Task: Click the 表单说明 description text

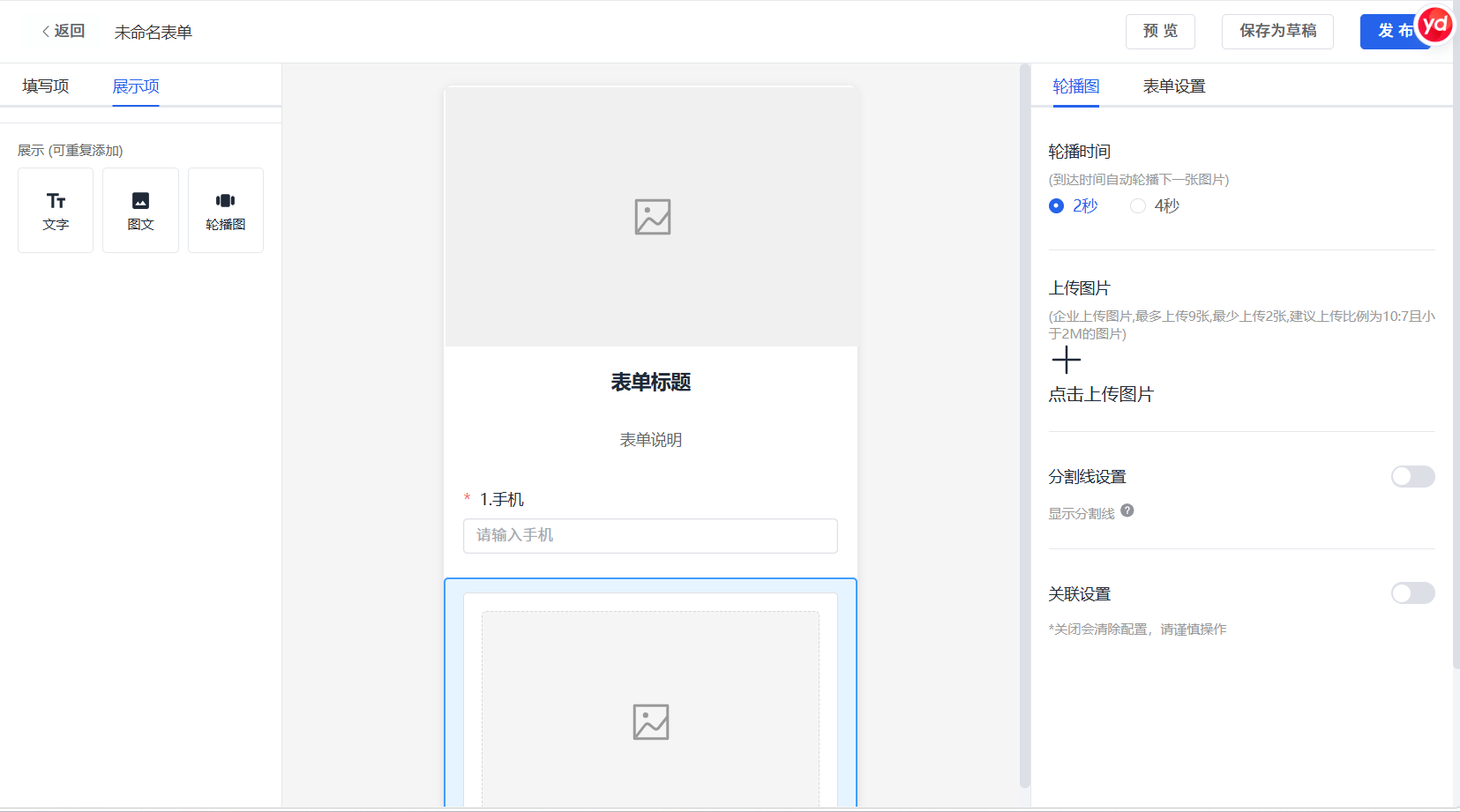Action: (651, 440)
